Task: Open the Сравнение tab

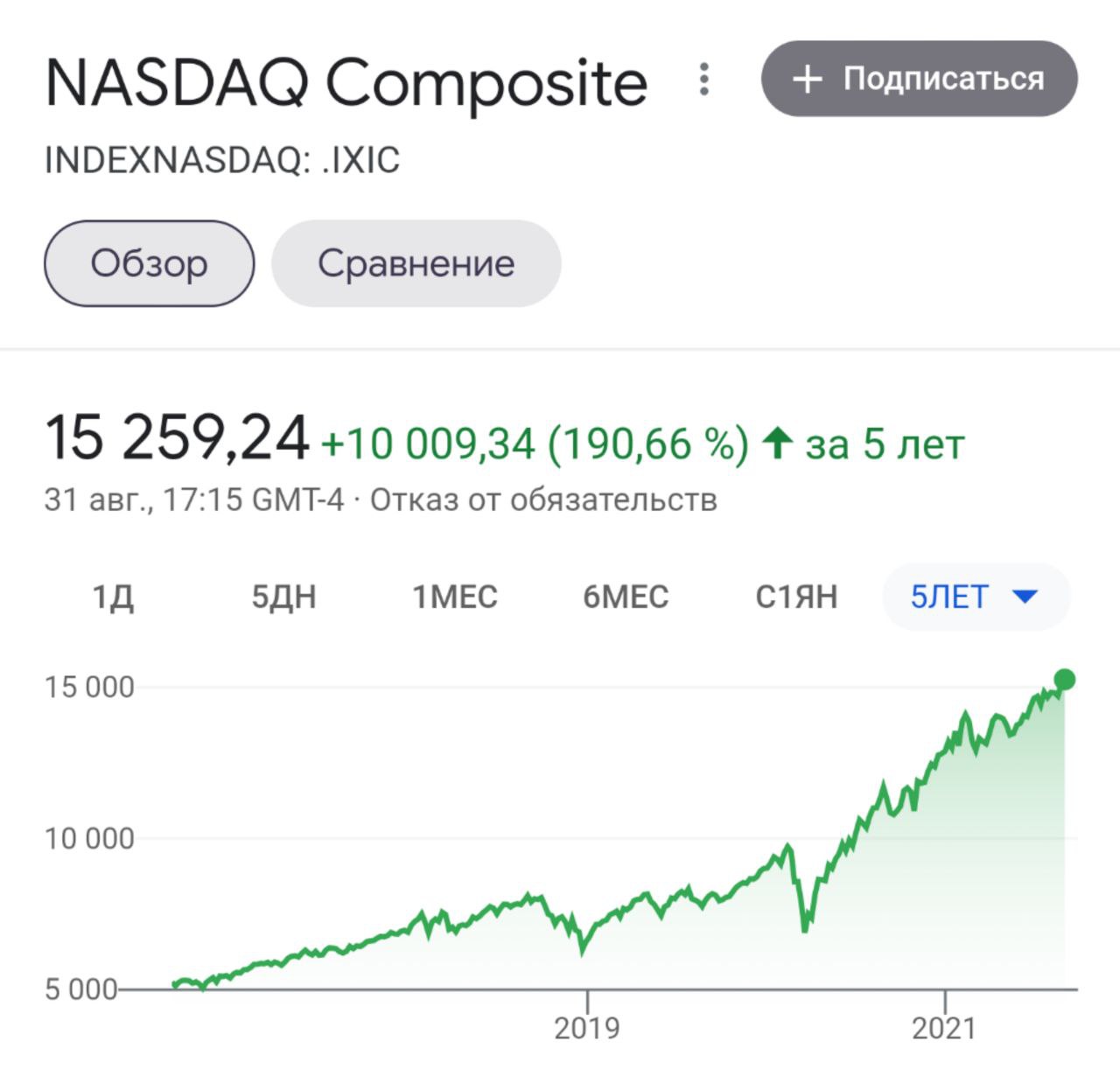Action: coord(416,263)
